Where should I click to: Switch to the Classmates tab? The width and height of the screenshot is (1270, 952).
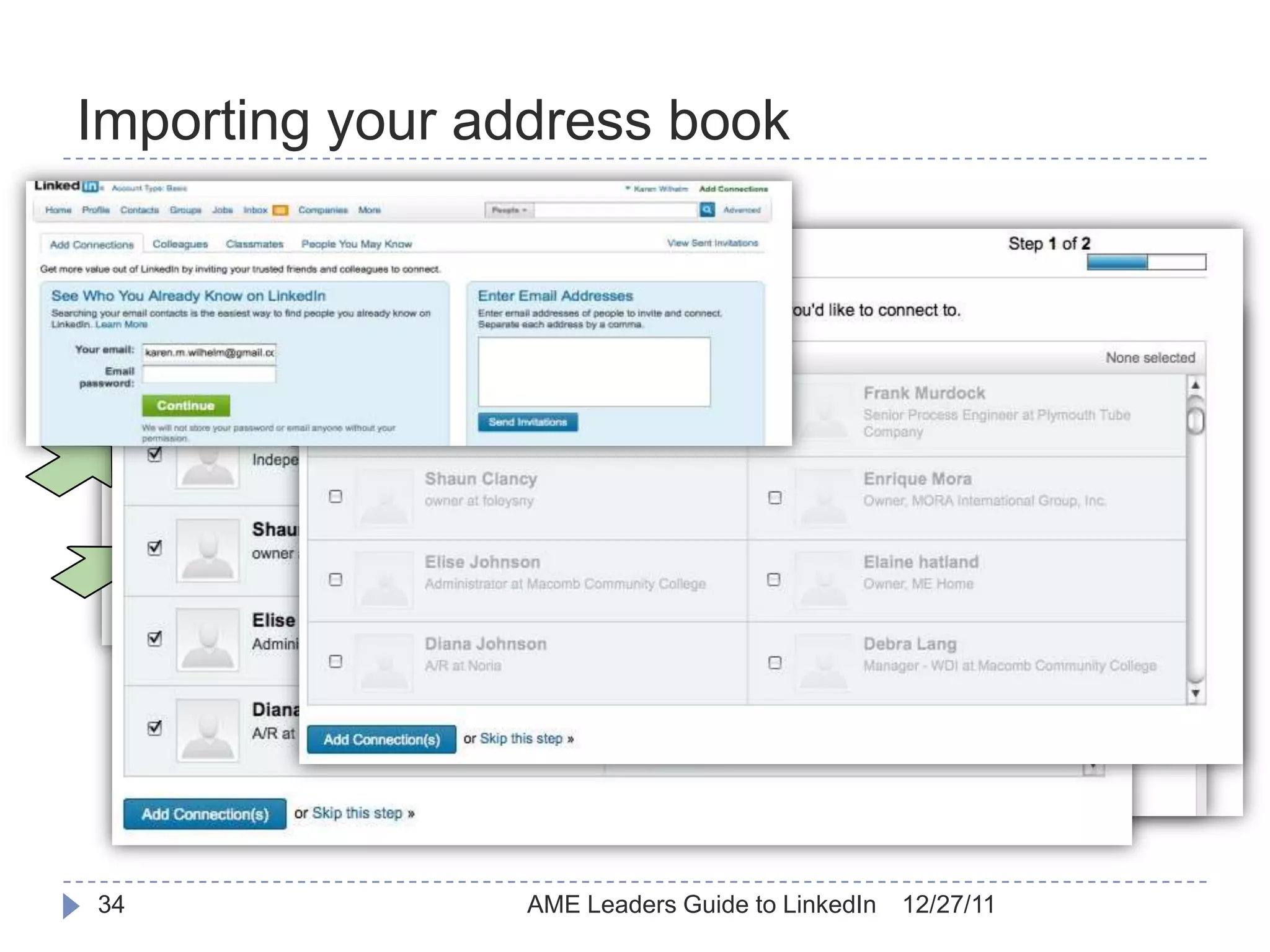click(255, 244)
